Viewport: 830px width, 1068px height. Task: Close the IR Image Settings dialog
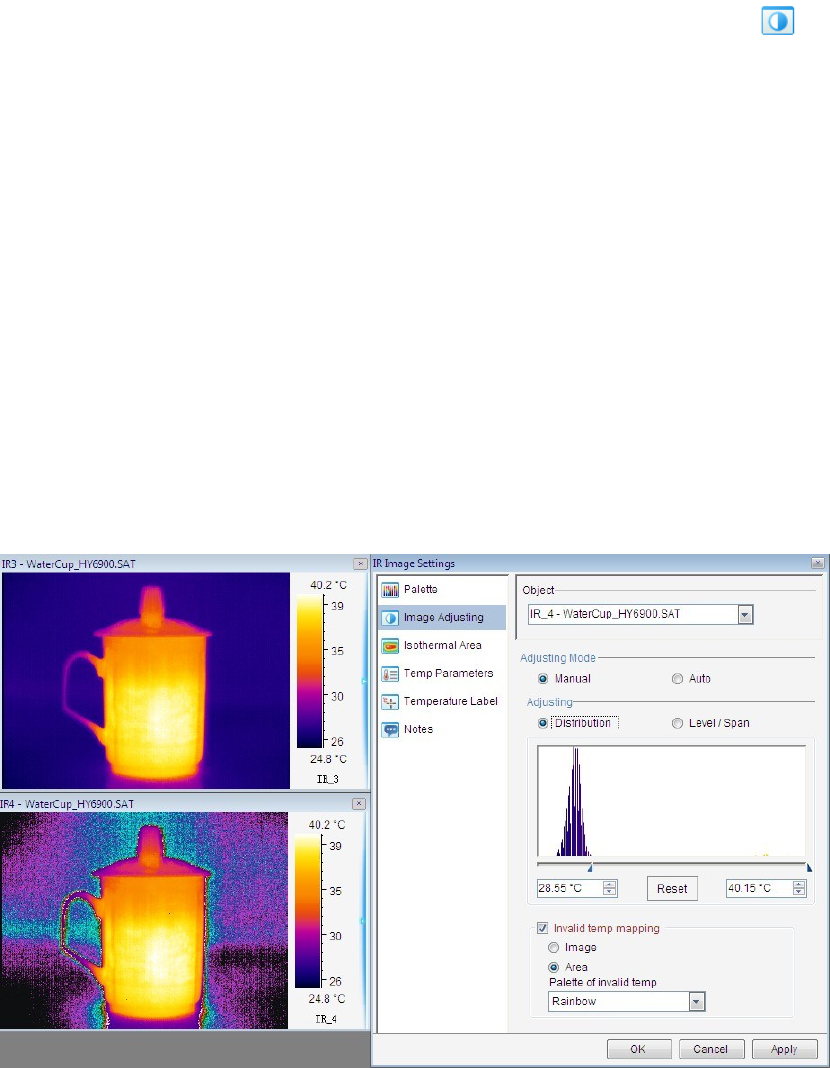click(x=817, y=563)
